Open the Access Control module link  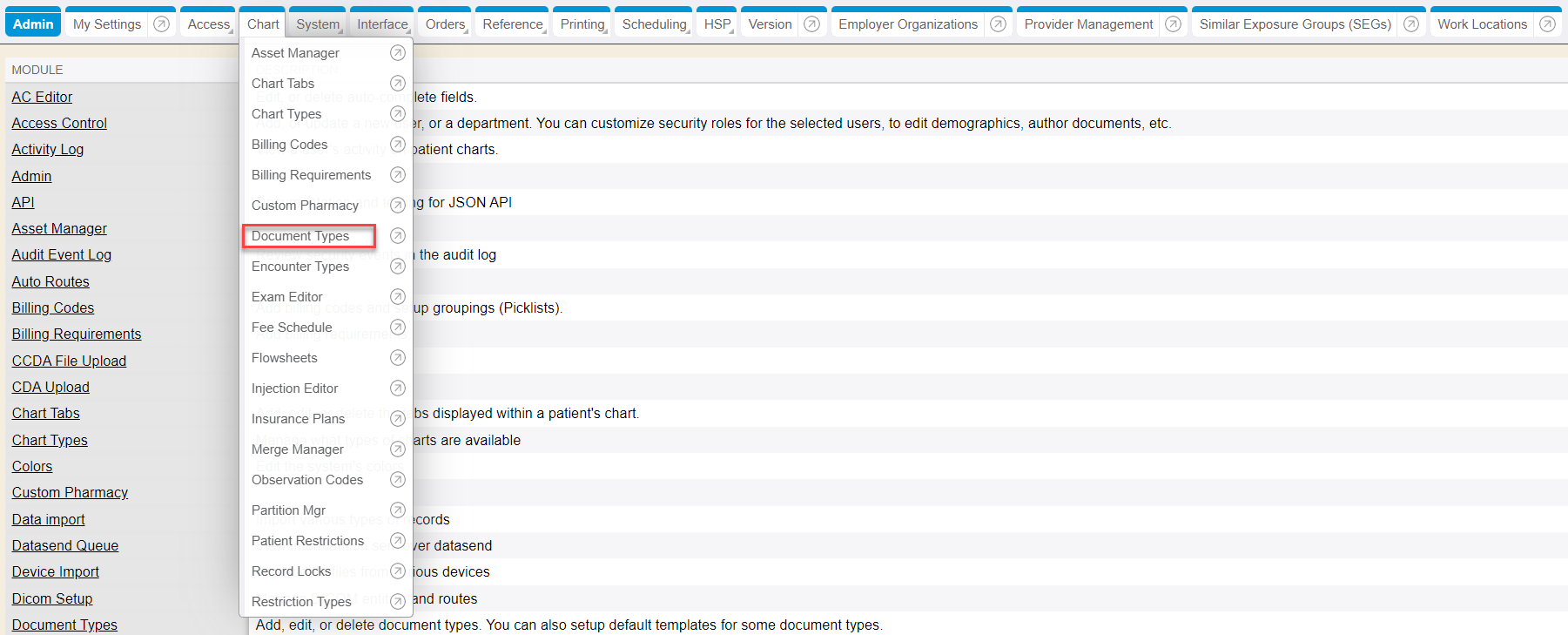point(59,124)
